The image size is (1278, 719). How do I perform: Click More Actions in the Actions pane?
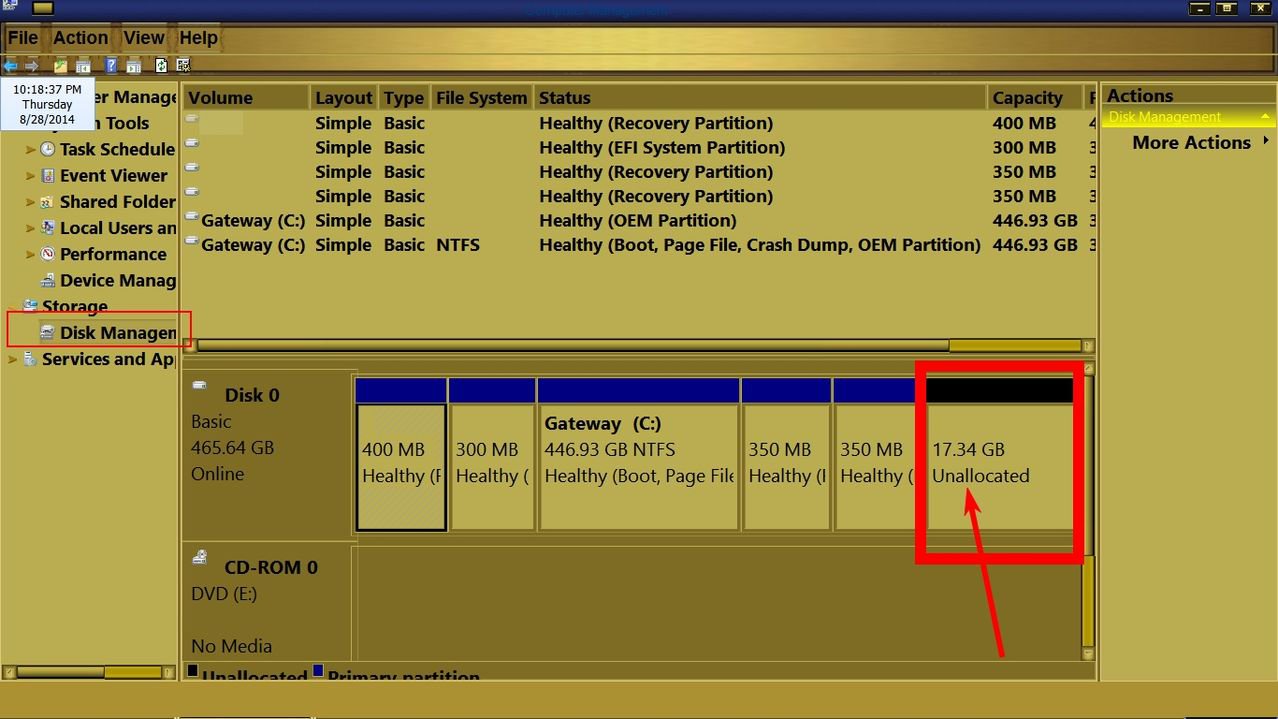(1190, 142)
